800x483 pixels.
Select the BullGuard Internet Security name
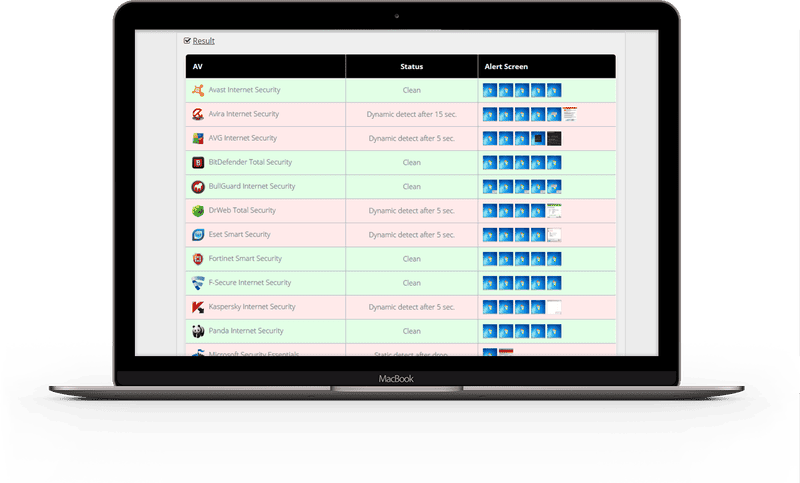coord(252,186)
